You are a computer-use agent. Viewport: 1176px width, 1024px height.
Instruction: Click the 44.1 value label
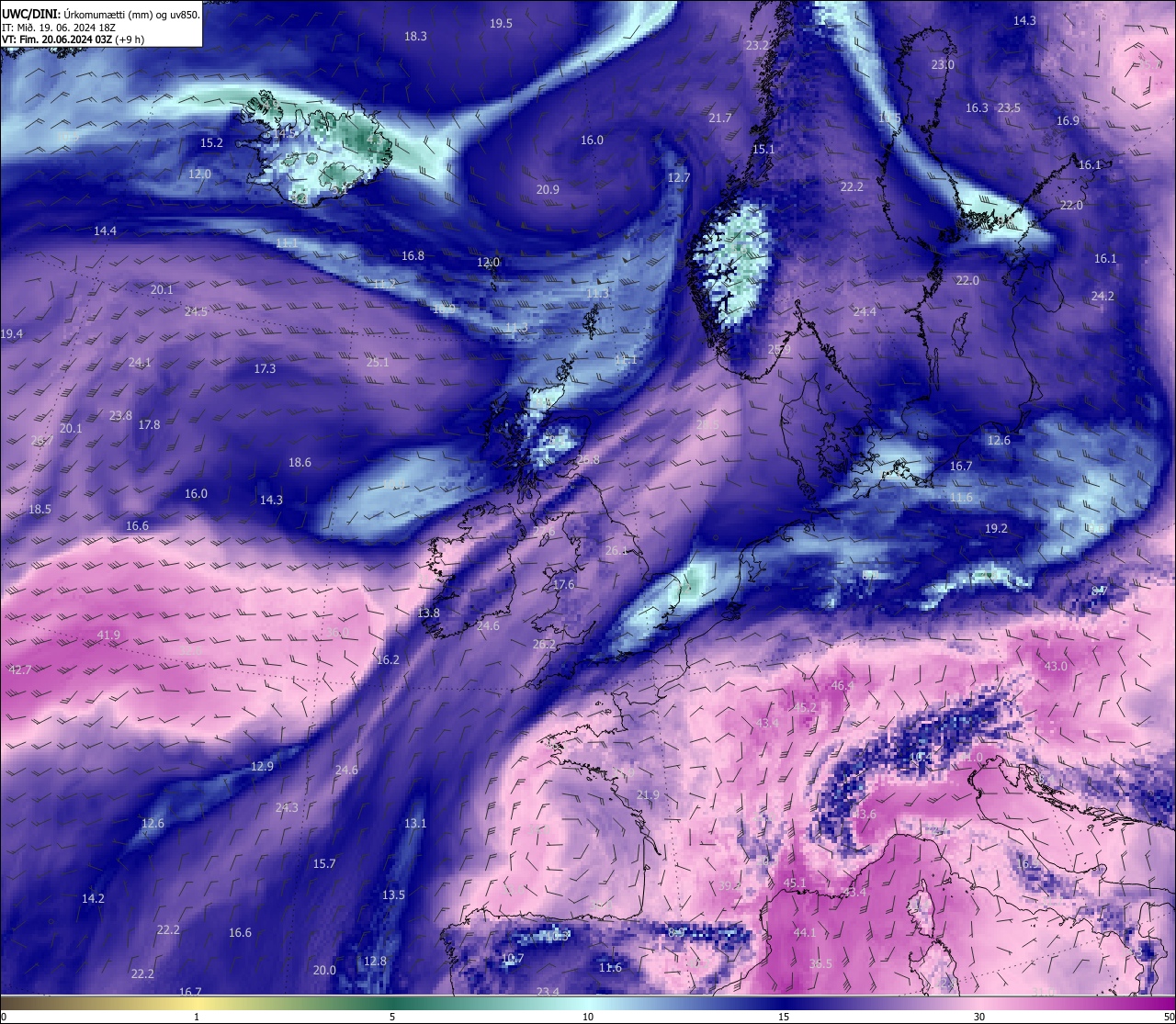pyautogui.click(x=804, y=933)
